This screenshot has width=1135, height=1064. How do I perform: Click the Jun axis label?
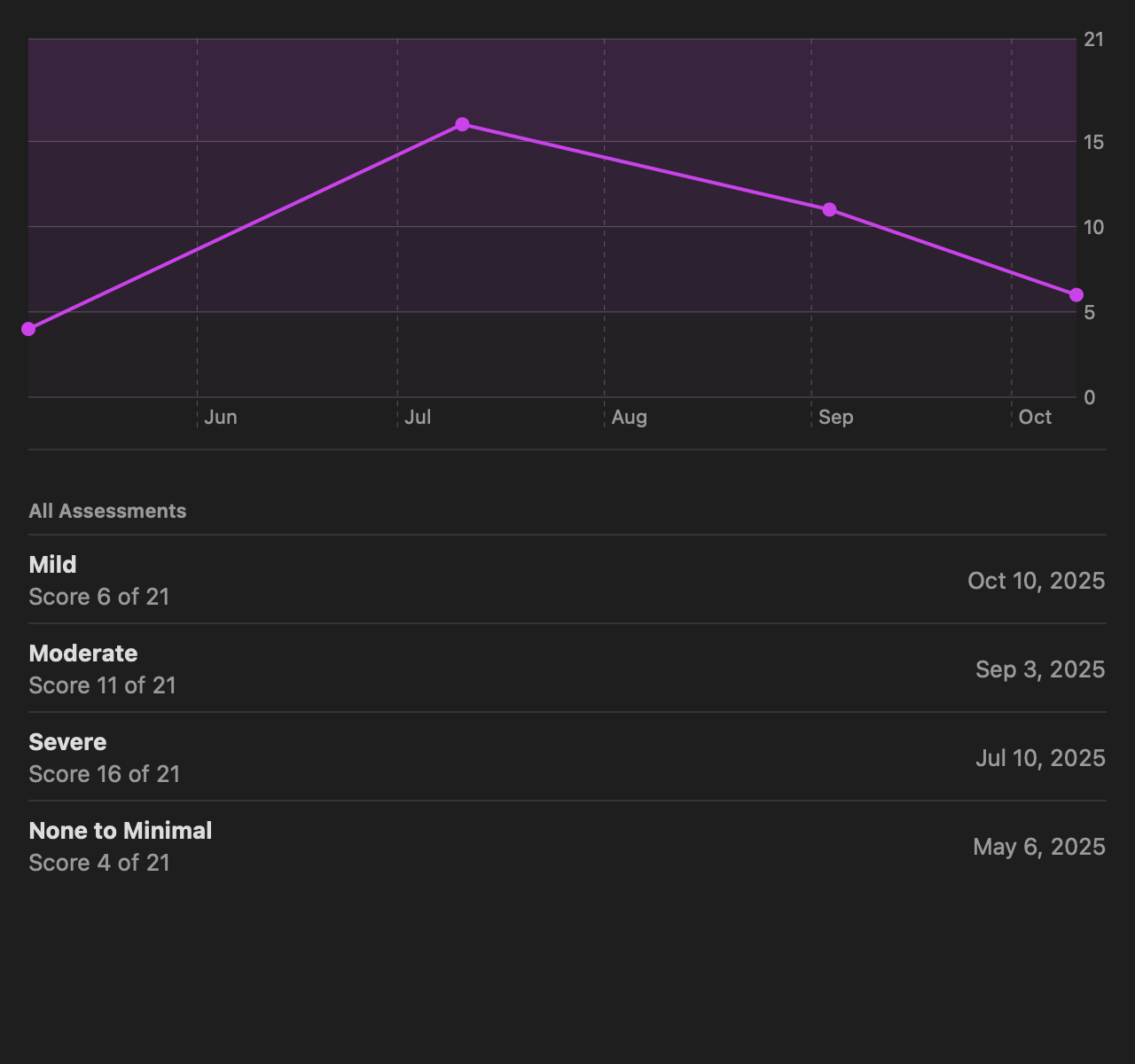tap(221, 417)
